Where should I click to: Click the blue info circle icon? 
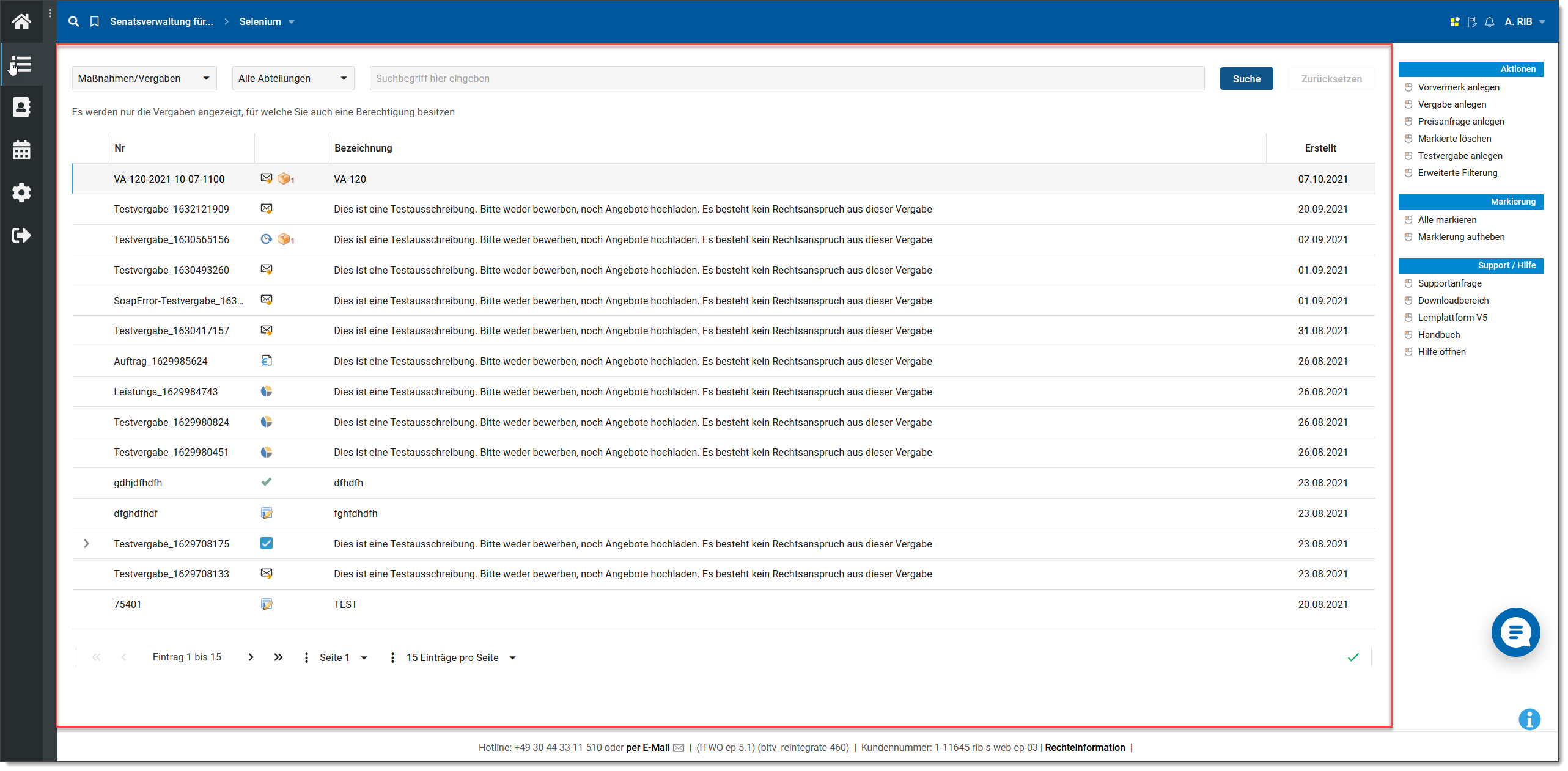click(x=1529, y=719)
